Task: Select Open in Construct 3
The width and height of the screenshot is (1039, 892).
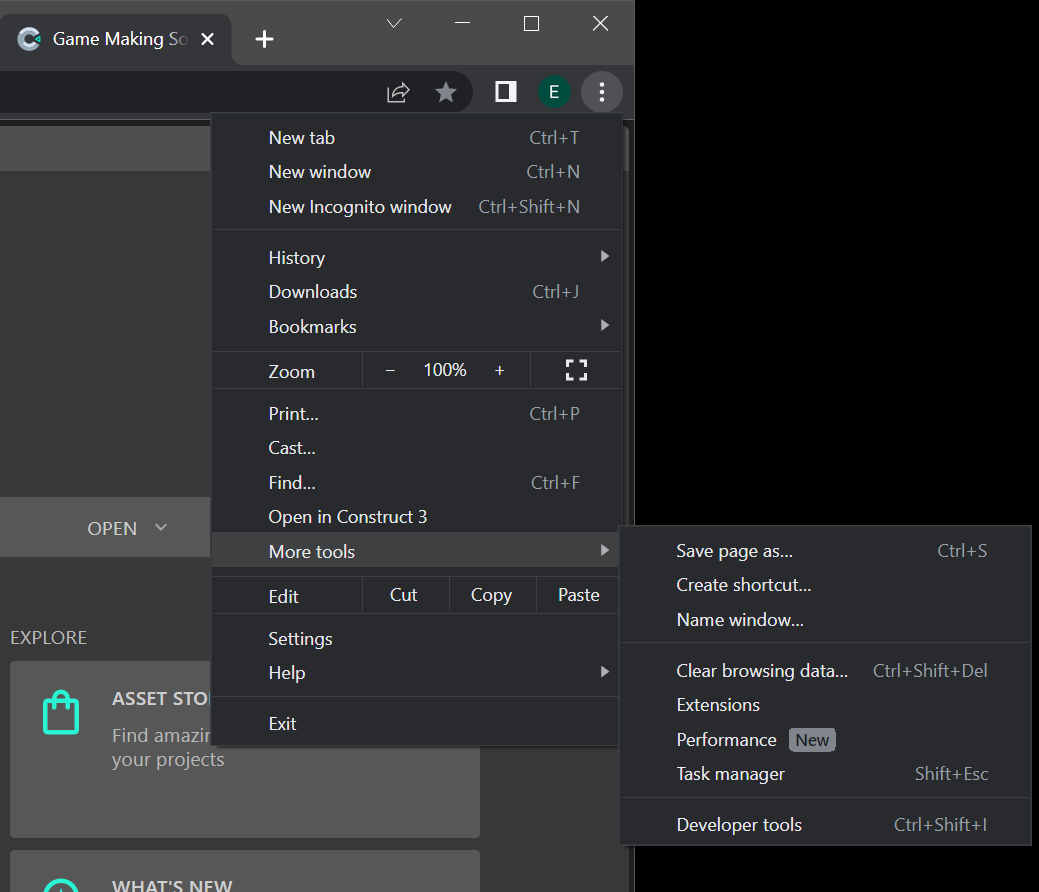Action: (x=417, y=517)
